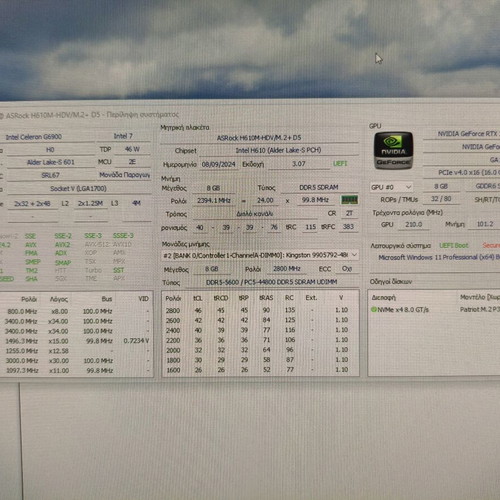Viewport: 500px width, 500px height.
Task: Select the NVIDIA GeForce RTX name field
Action: point(462,134)
